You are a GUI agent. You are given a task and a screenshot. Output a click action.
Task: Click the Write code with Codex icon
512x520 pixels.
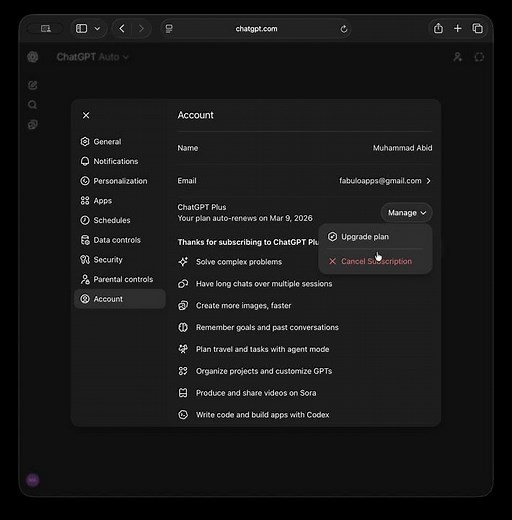click(x=183, y=415)
